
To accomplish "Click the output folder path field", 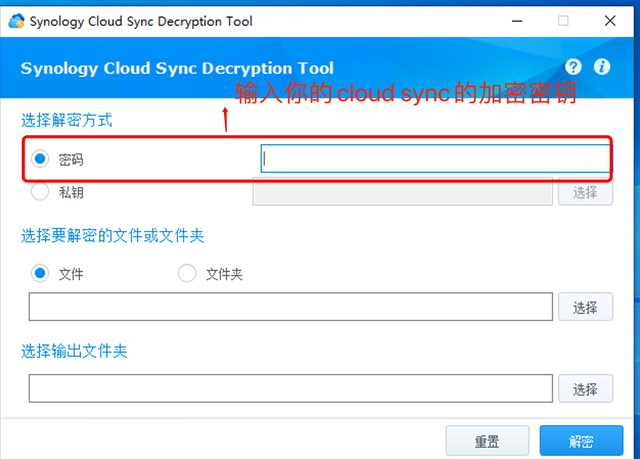I will tap(291, 388).
